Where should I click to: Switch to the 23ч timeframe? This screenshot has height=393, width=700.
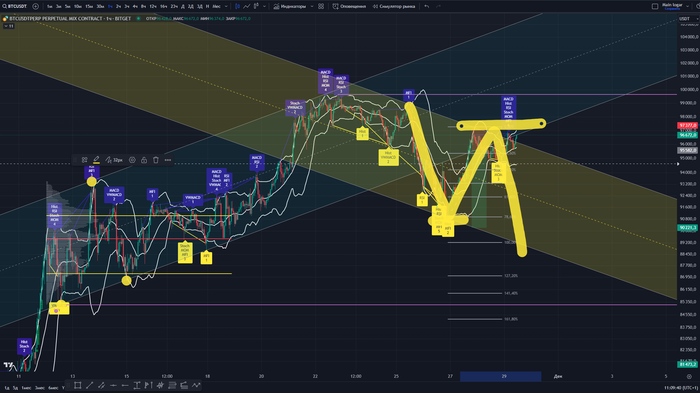[174, 6]
